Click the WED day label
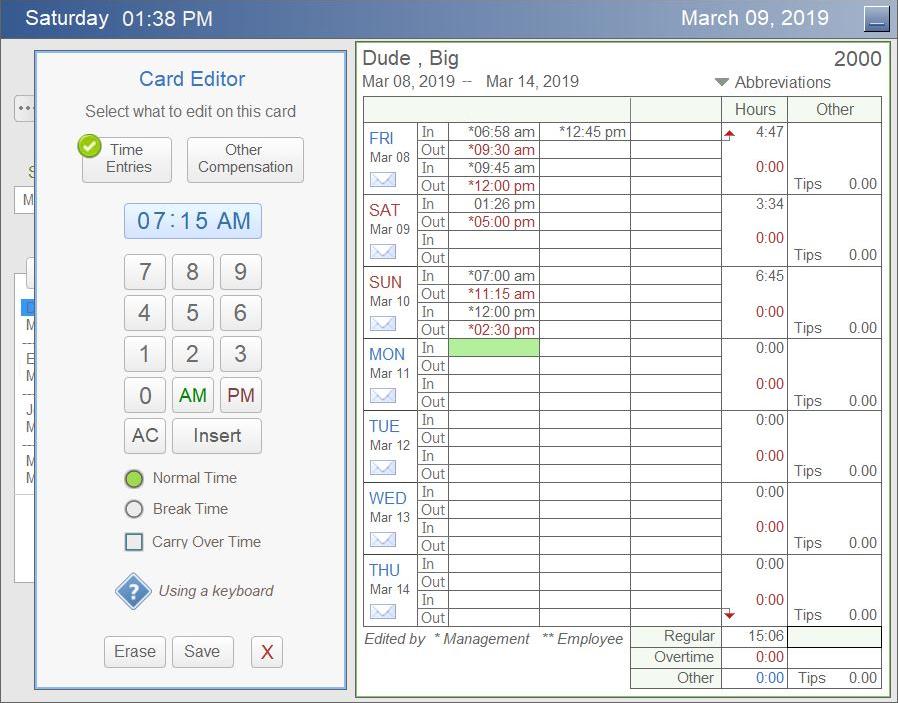 (x=388, y=498)
